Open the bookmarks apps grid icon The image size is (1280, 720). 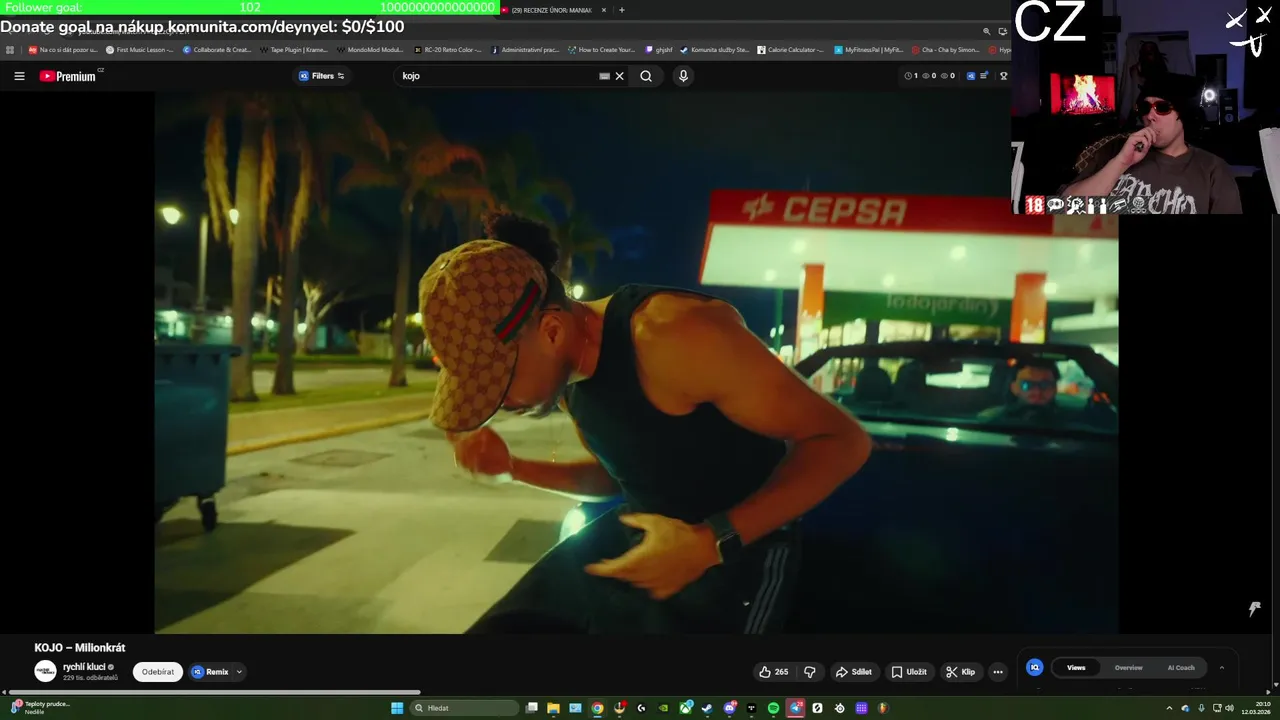pyautogui.click(x=9, y=49)
